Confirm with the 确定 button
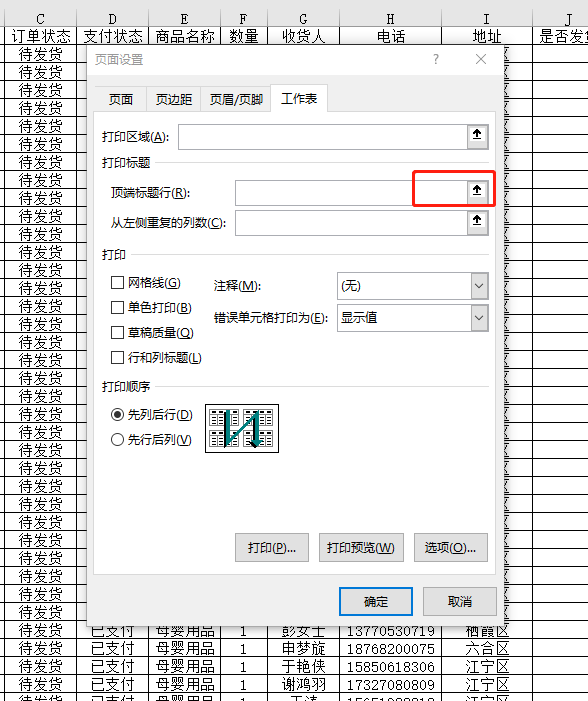Image resolution: width=588 pixels, height=701 pixels. (376, 601)
